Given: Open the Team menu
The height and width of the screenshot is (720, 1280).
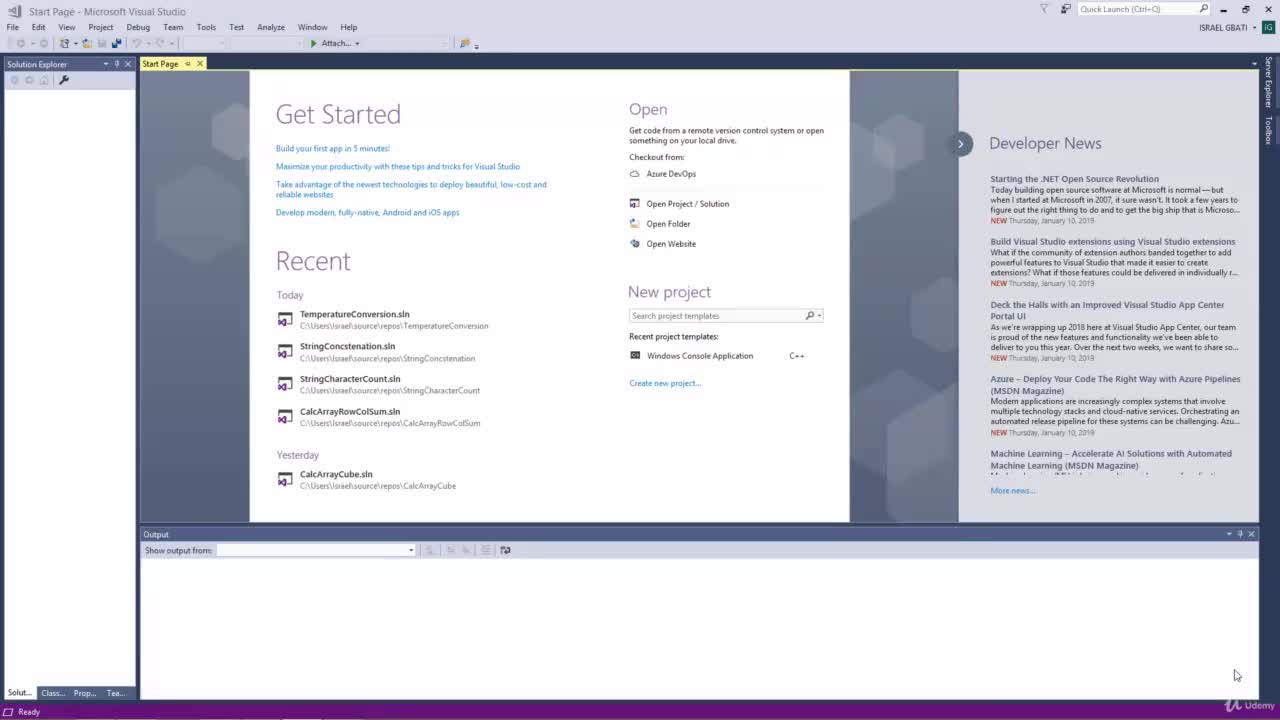Looking at the screenshot, I should point(173,27).
